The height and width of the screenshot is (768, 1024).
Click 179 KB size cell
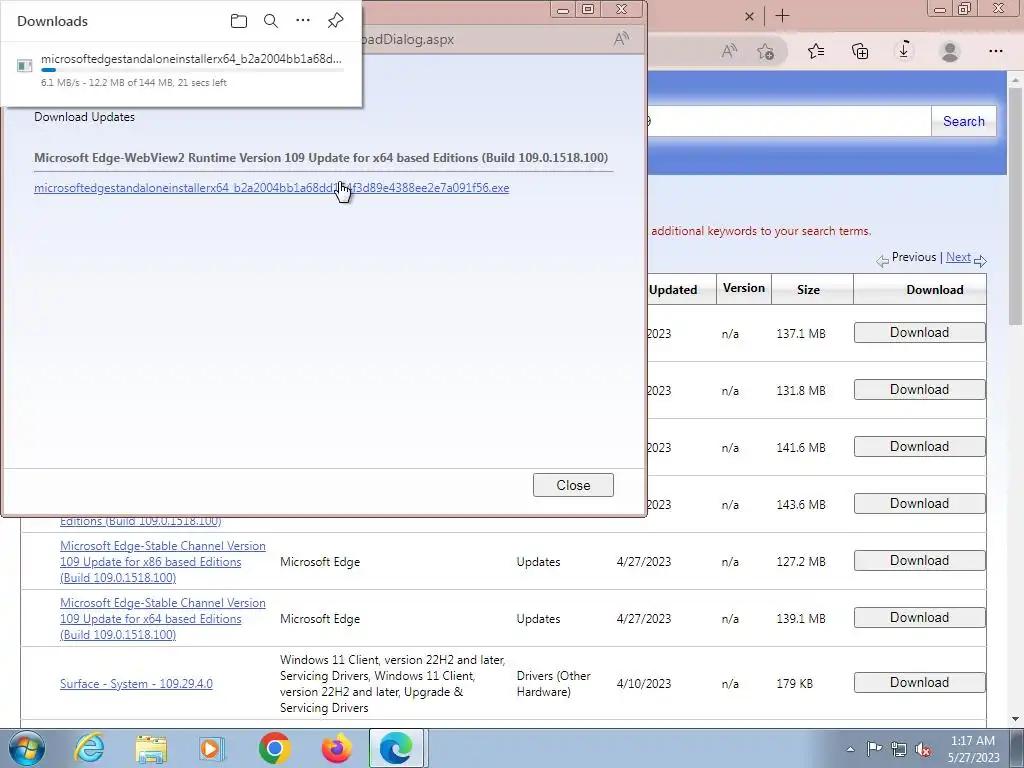[795, 684]
